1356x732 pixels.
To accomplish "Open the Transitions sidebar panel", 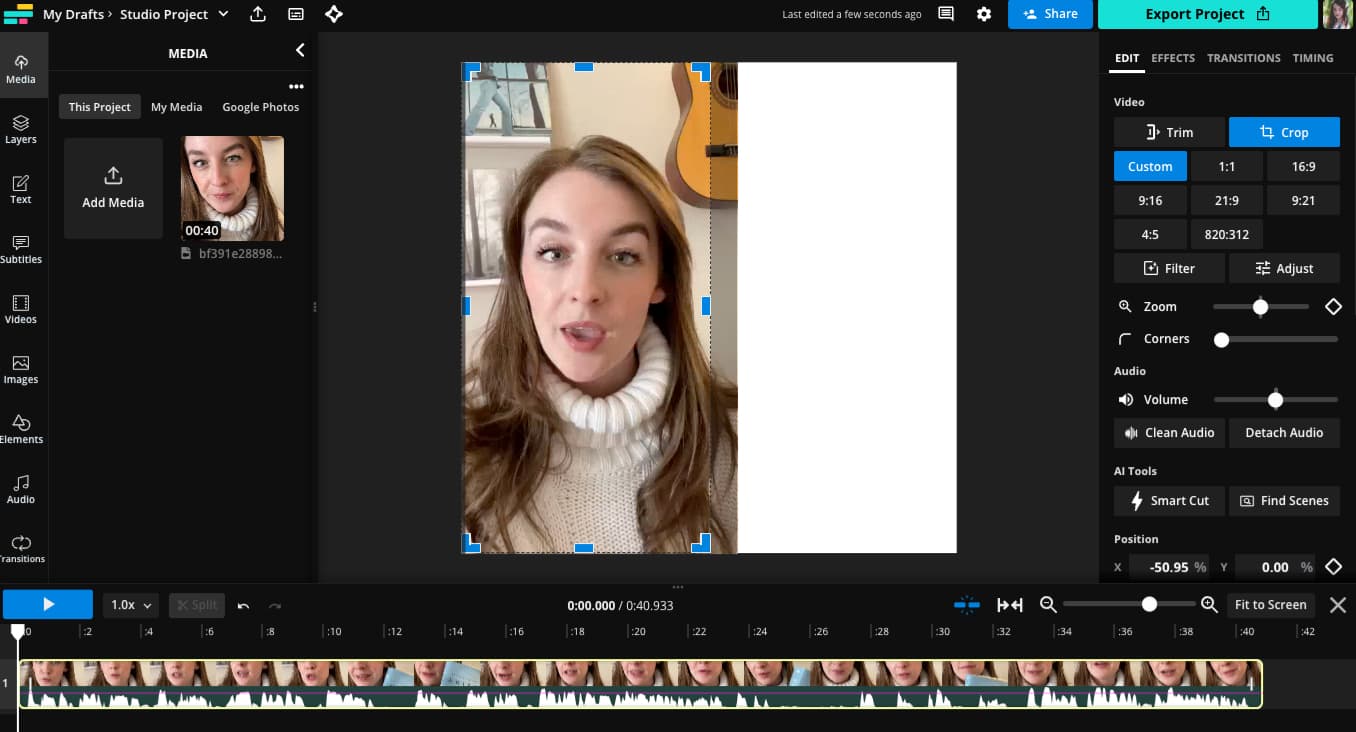I will pyautogui.click(x=21, y=549).
